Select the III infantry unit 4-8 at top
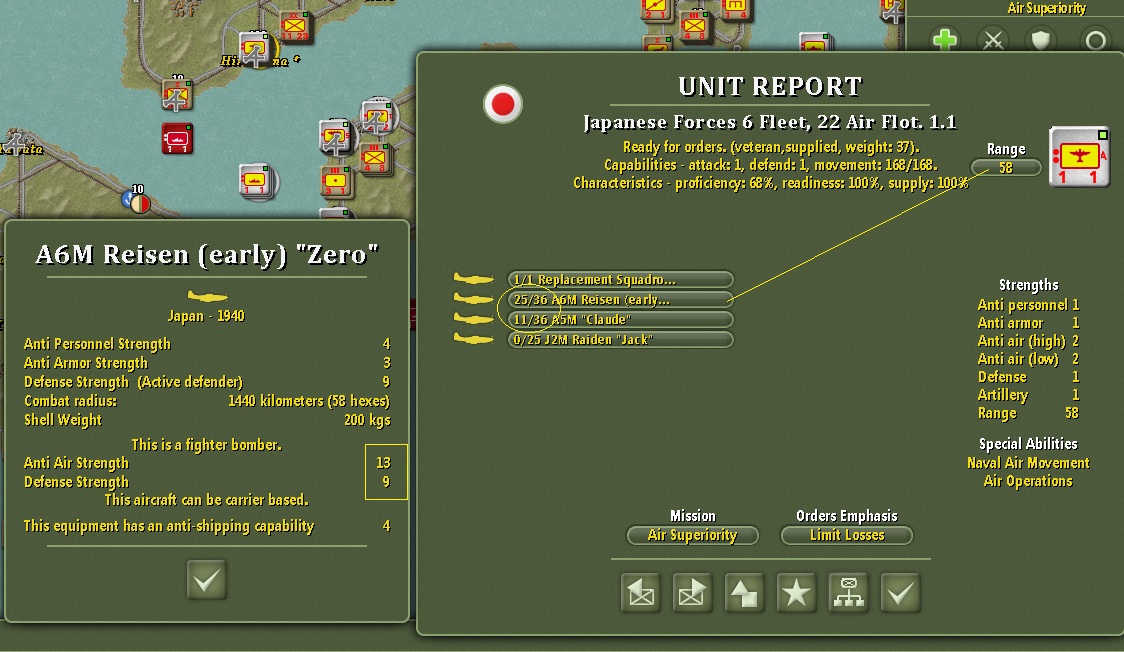The width and height of the screenshot is (1124, 652). 695,27
